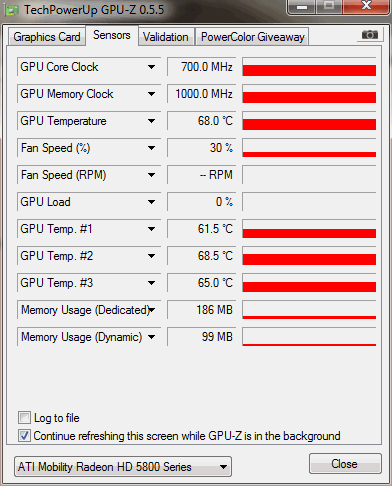The image size is (392, 486).
Task: Select the ATI Mobility Radeon HD 5800 combo box
Action: [123, 467]
